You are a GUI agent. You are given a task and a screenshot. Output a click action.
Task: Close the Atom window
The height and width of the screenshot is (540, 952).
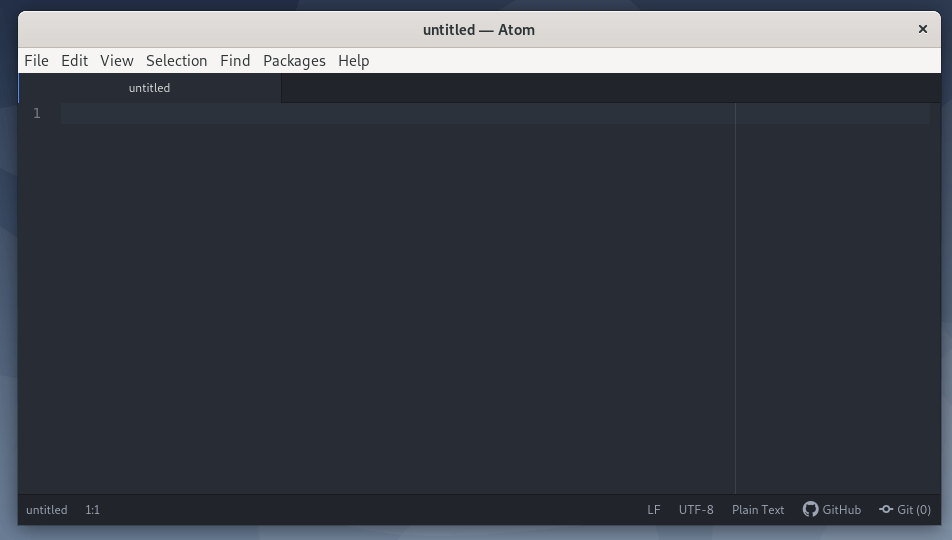(x=922, y=29)
